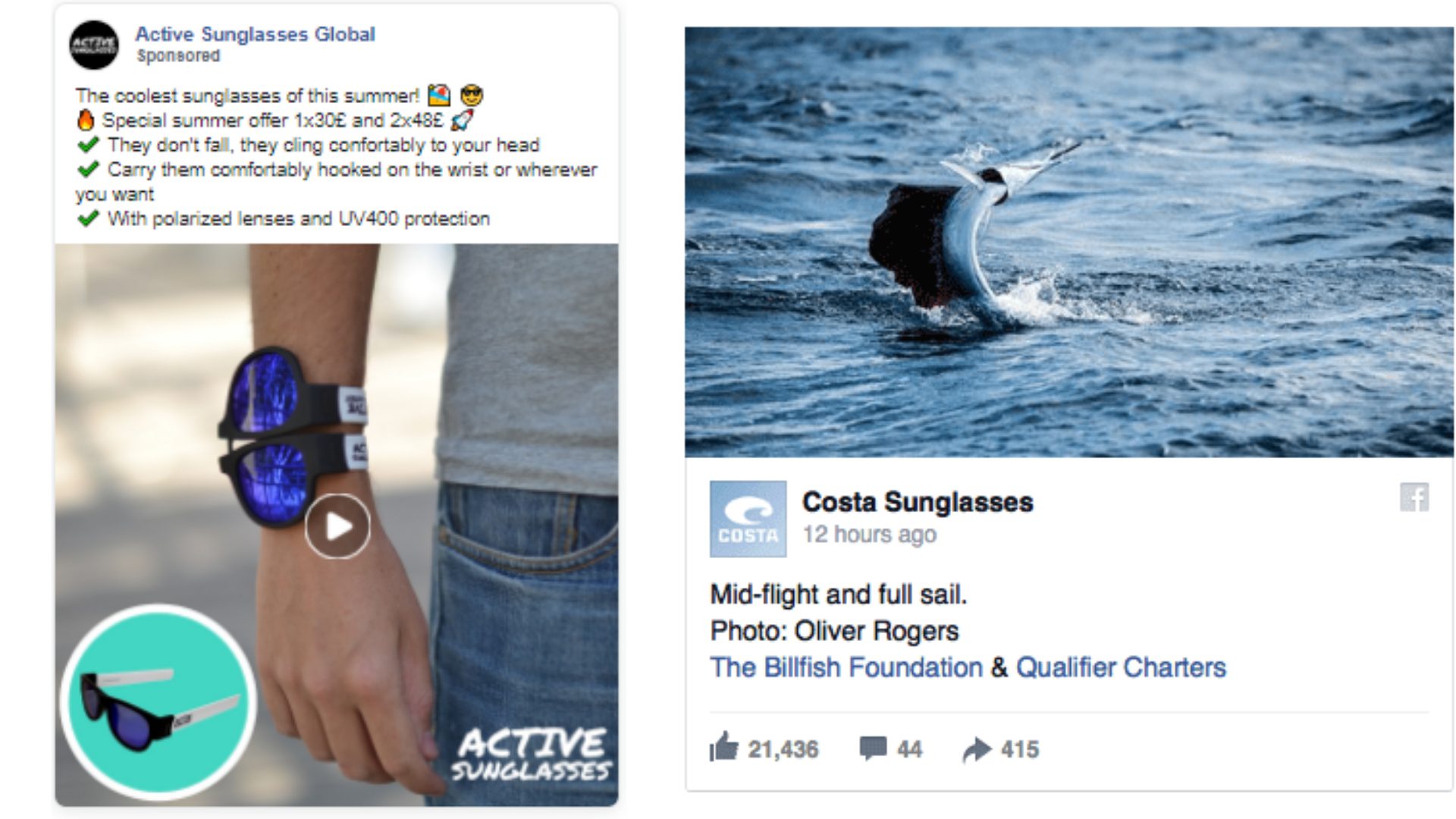Image resolution: width=1456 pixels, height=819 pixels.
Task: Click the sunglasses wrapped on the wrist
Action: point(292,438)
